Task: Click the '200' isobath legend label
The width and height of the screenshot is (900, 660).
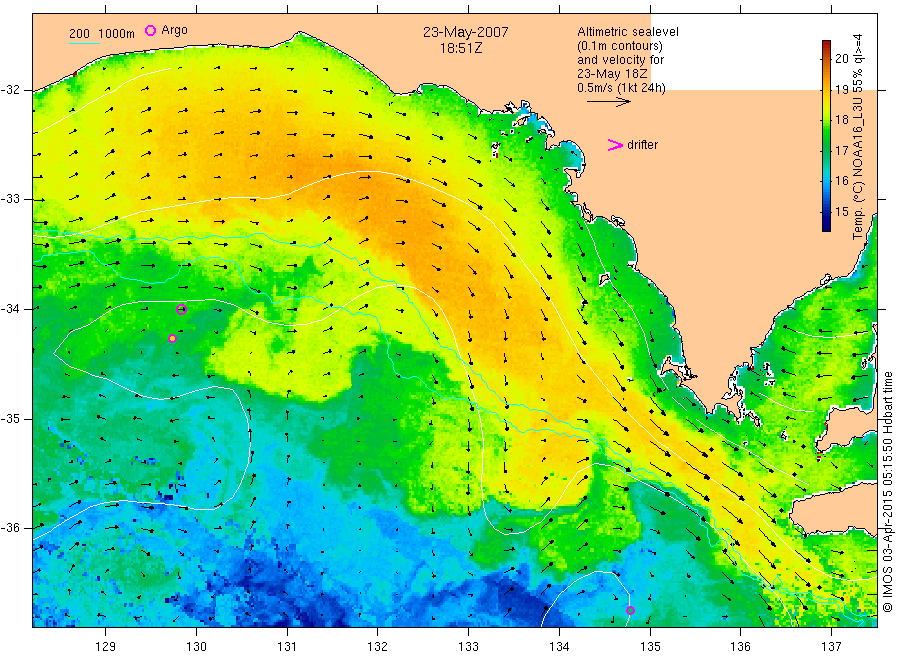Action: click(79, 34)
